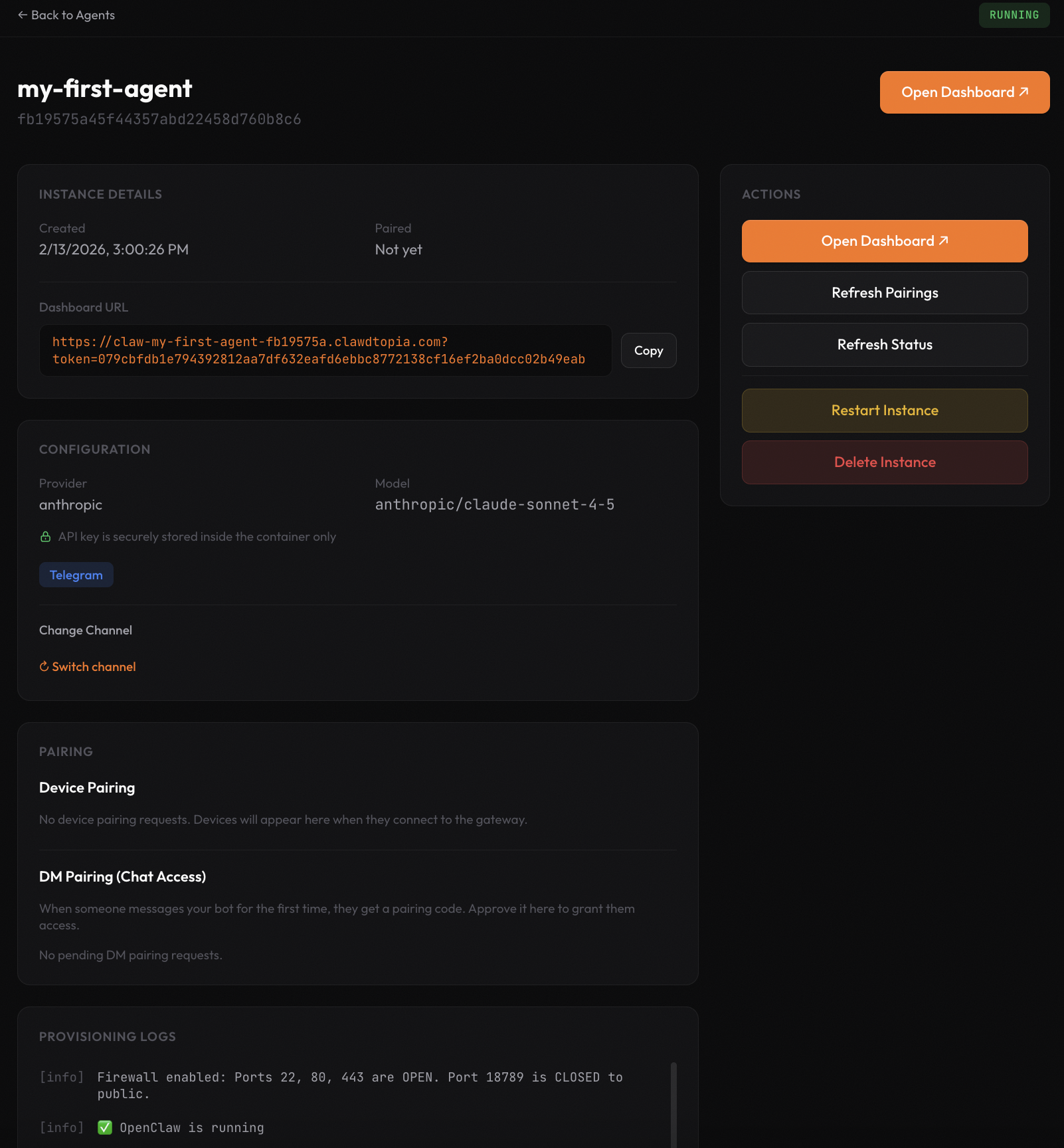Select the Dashboard URL text field

[325, 350]
